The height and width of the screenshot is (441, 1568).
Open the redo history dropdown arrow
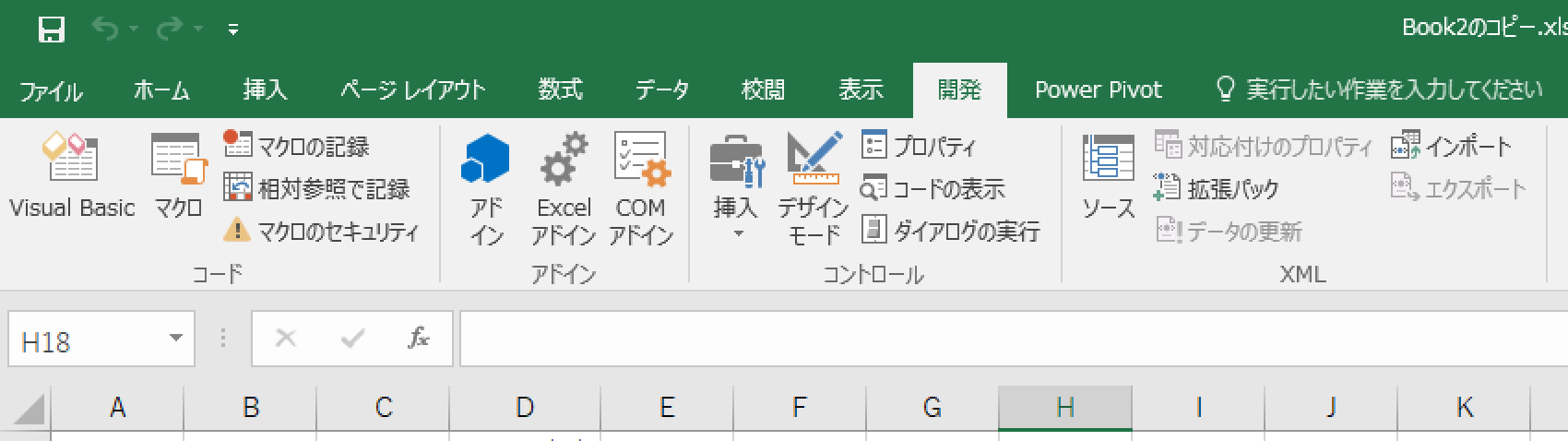click(198, 30)
